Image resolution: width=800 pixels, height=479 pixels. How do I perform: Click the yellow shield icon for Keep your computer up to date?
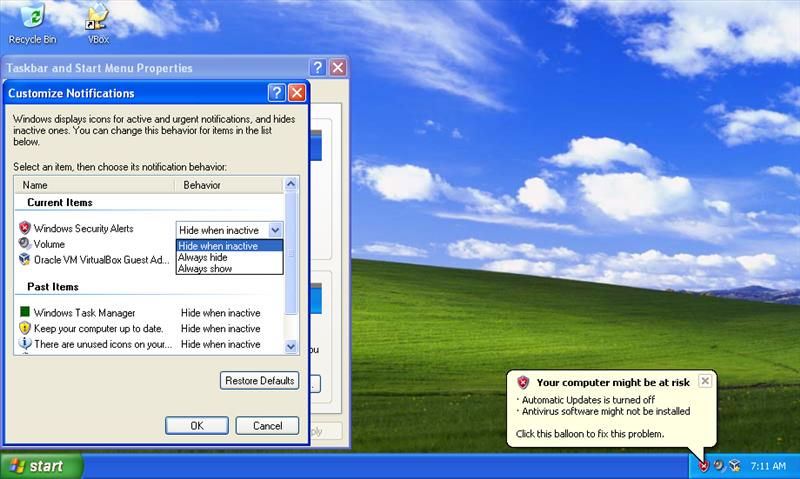click(24, 328)
